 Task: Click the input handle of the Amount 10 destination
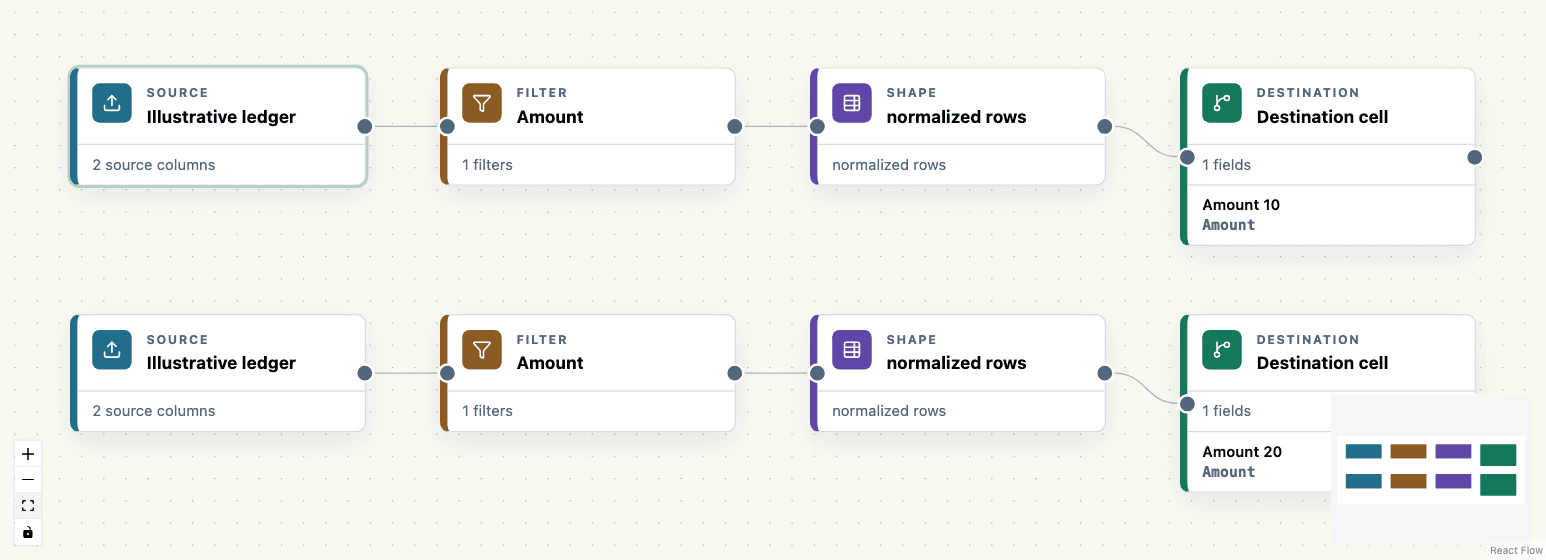[1187, 157]
